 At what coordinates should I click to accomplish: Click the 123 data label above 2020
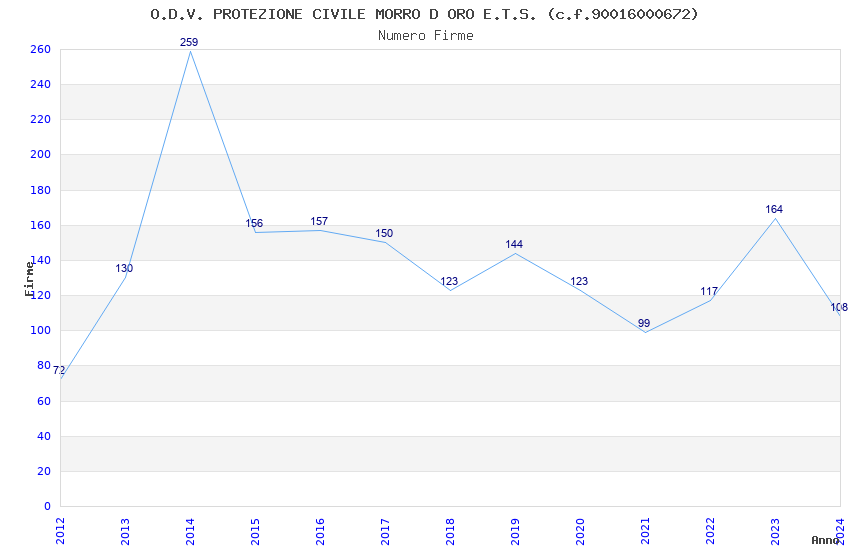click(579, 281)
